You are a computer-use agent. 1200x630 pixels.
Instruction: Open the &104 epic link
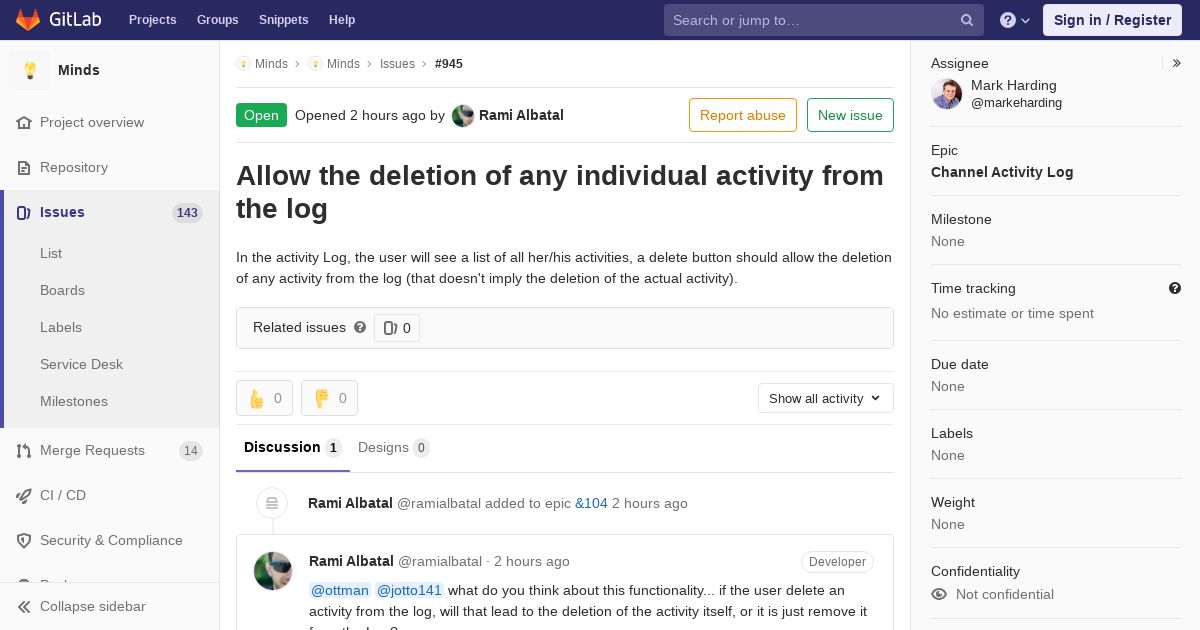click(x=591, y=503)
